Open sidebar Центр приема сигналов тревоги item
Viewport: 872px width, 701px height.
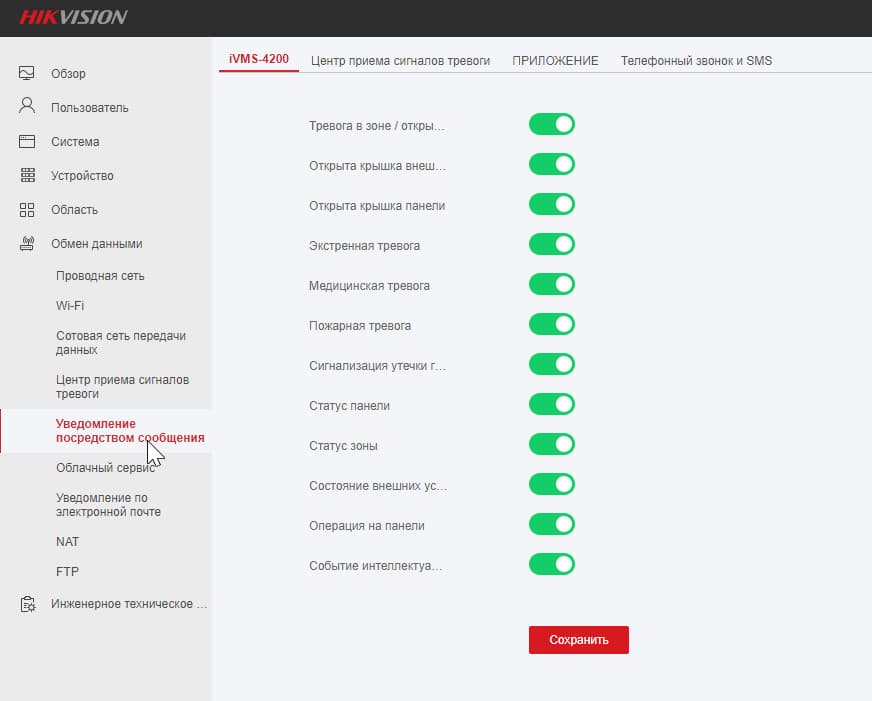tap(122, 386)
